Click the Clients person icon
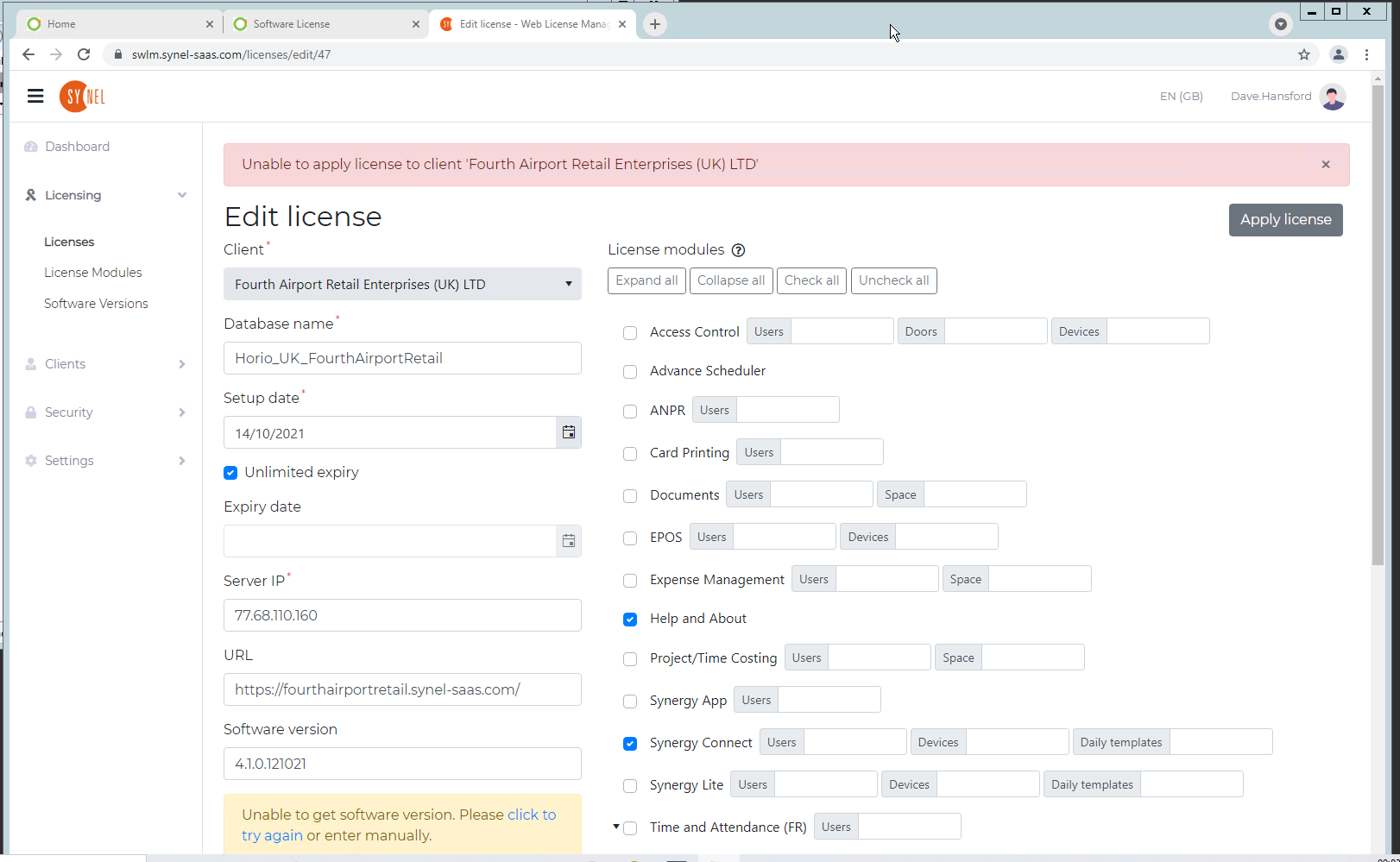 [31, 364]
